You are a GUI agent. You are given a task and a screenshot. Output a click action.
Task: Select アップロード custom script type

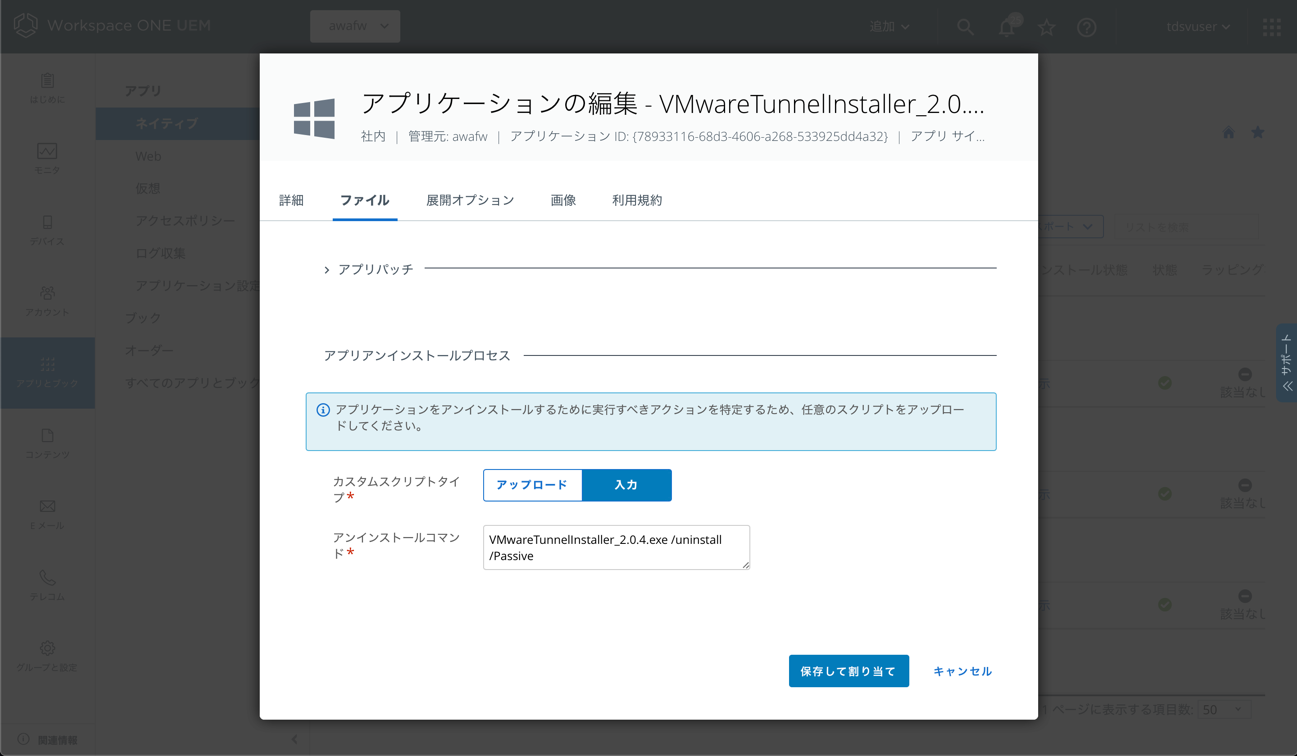532,485
